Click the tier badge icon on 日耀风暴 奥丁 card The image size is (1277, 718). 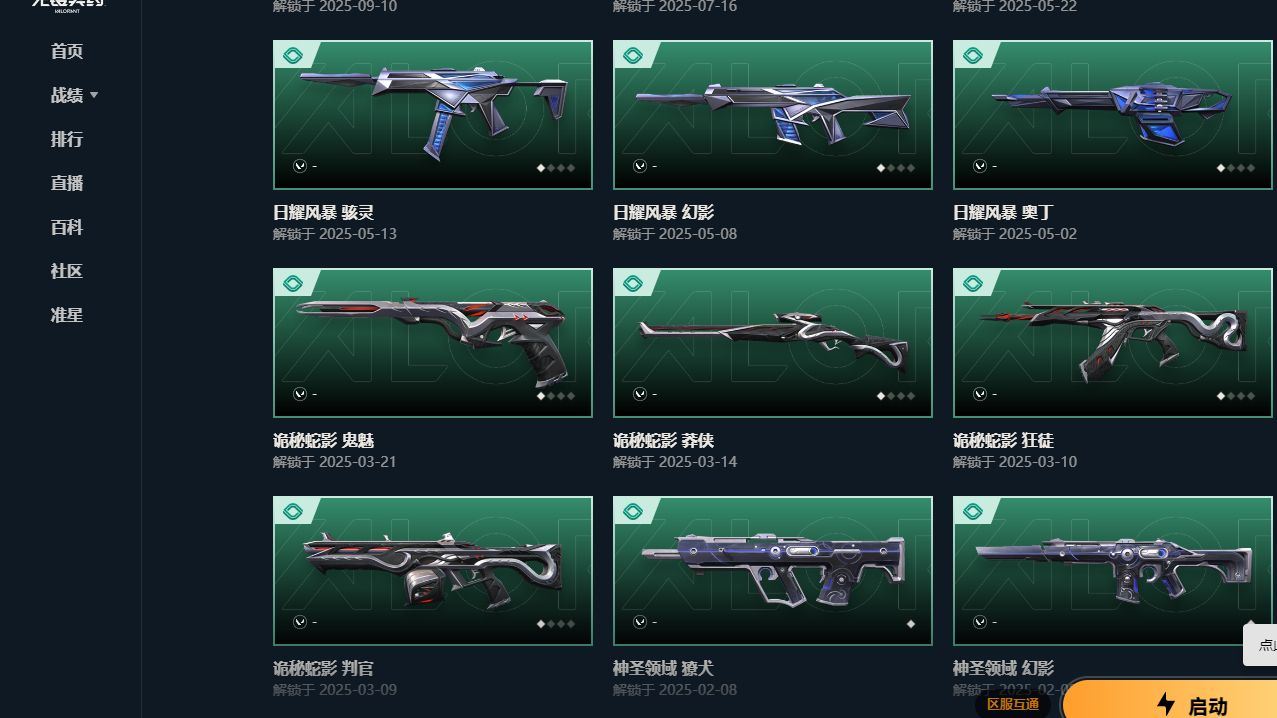pos(973,56)
